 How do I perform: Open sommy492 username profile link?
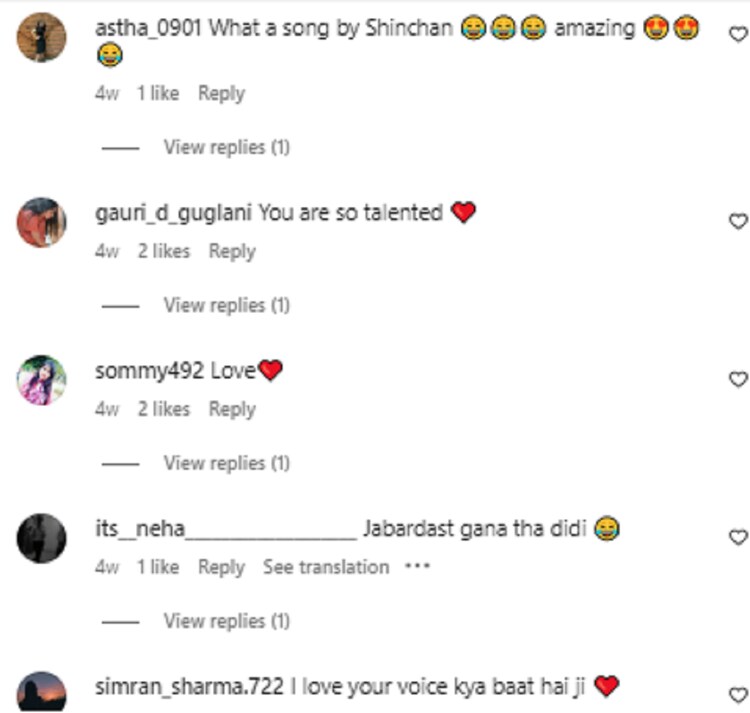point(149,372)
